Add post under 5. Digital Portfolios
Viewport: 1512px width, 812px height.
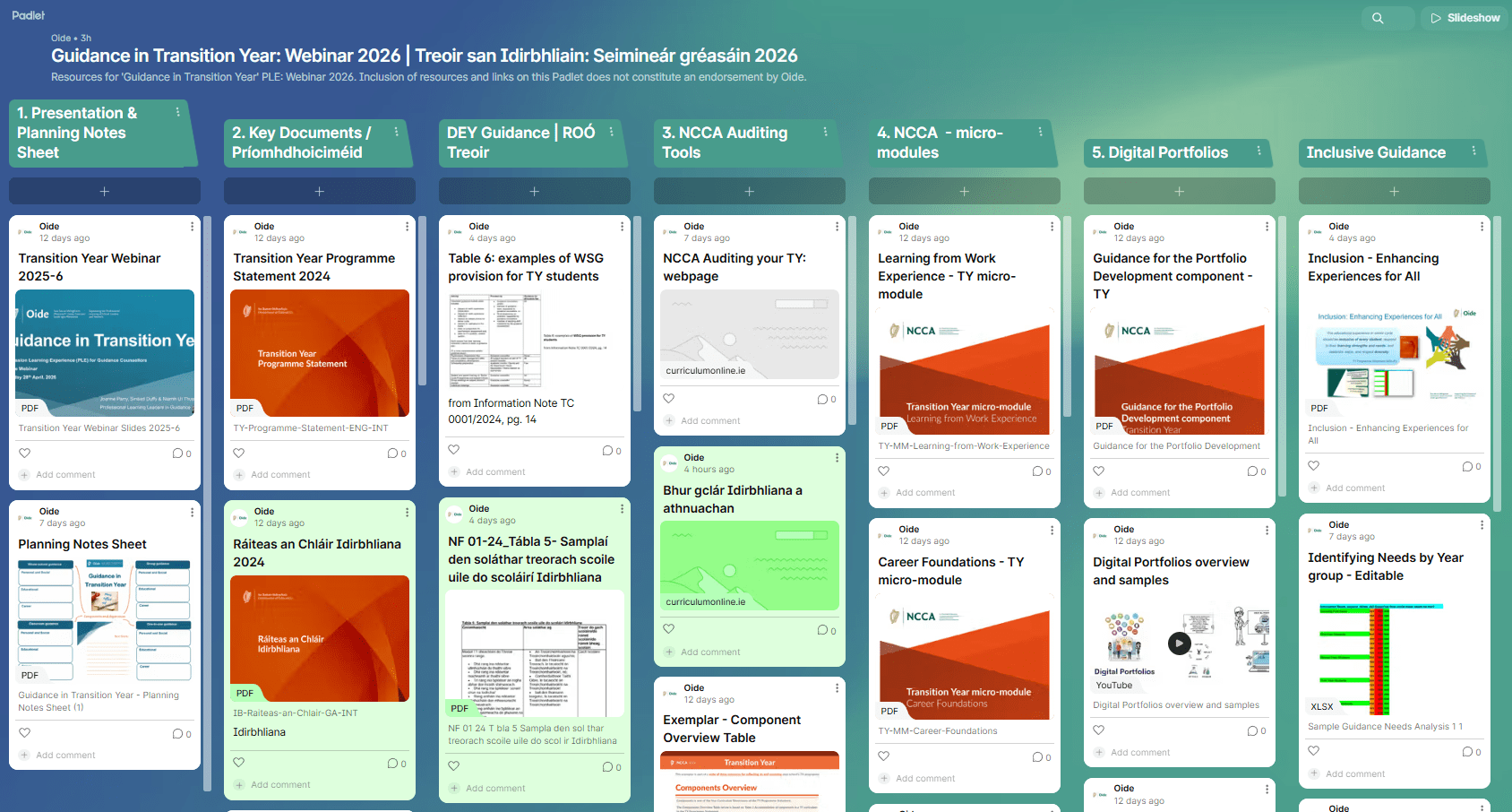pos(1180,191)
